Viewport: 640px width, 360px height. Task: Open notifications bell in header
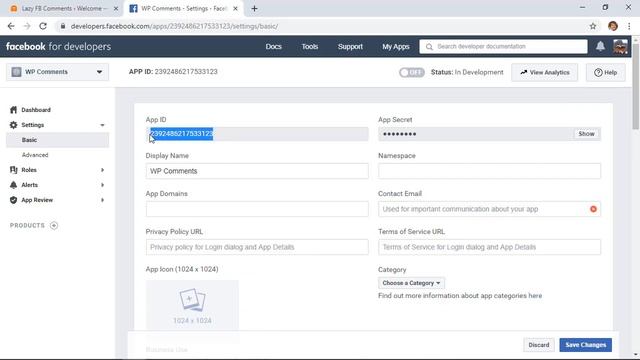click(600, 47)
